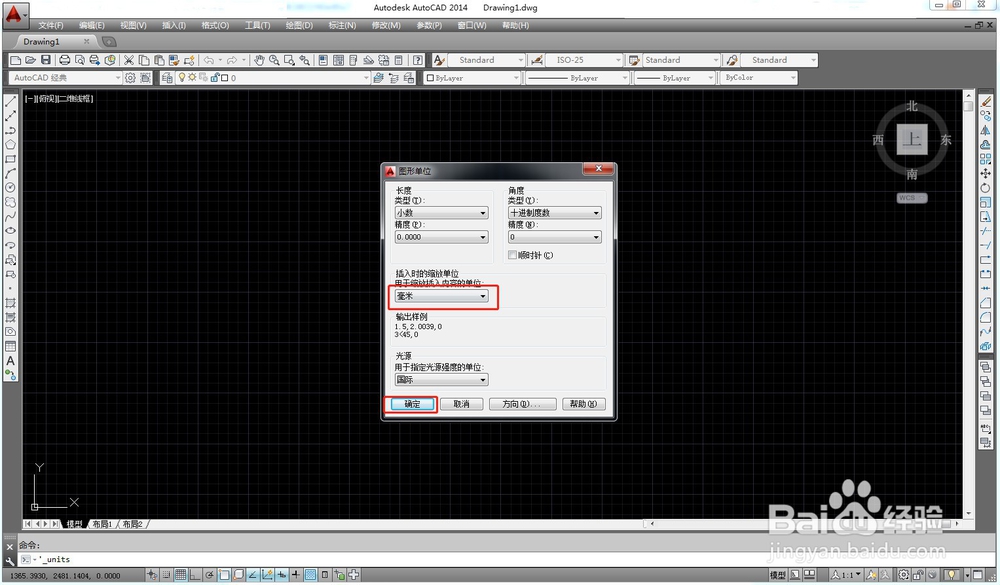Open the length type dropdown
Image resolution: width=1000 pixels, height=585 pixels.
pyautogui.click(x=441, y=213)
